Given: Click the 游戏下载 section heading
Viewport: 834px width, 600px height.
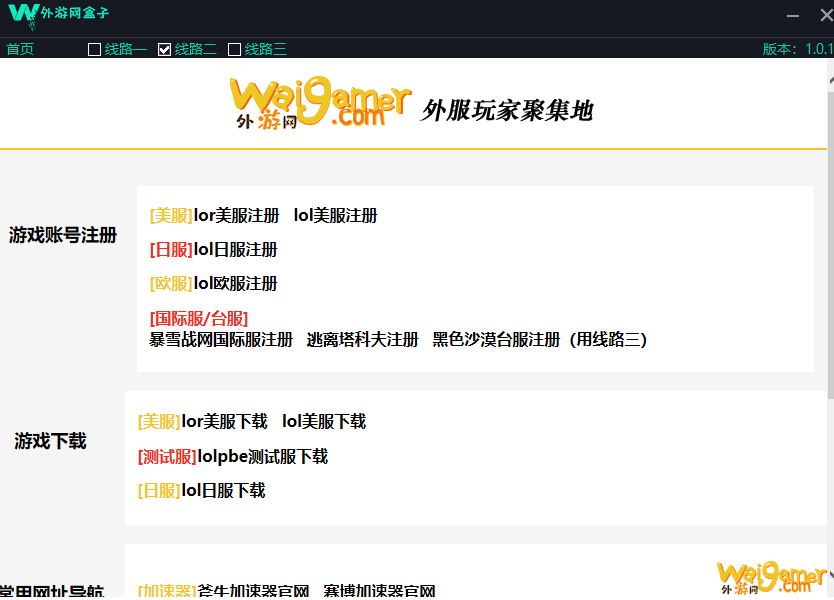Looking at the screenshot, I should 51,441.
